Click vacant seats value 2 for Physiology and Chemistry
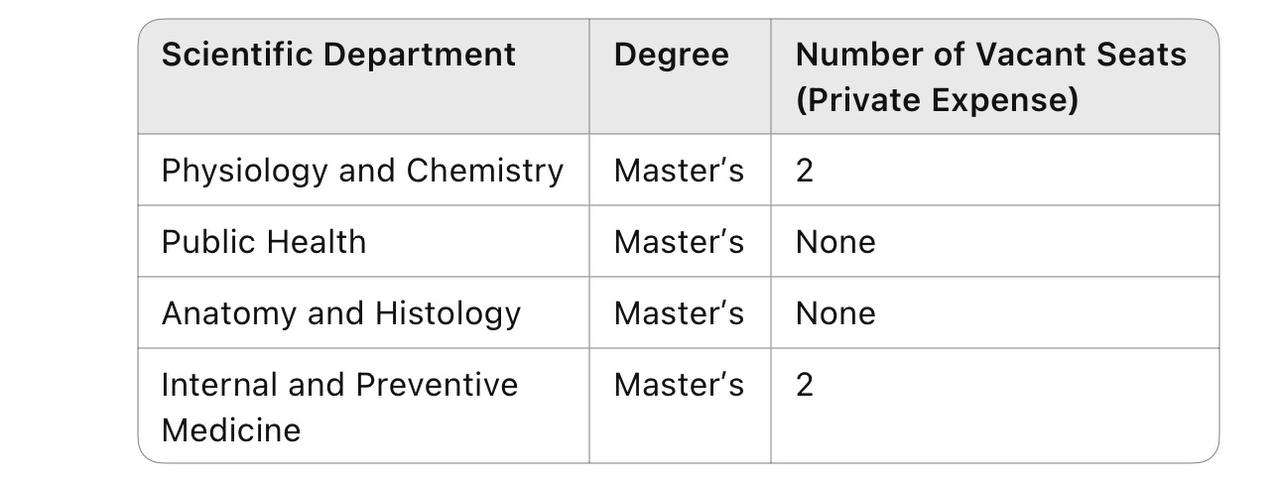 (x=804, y=171)
